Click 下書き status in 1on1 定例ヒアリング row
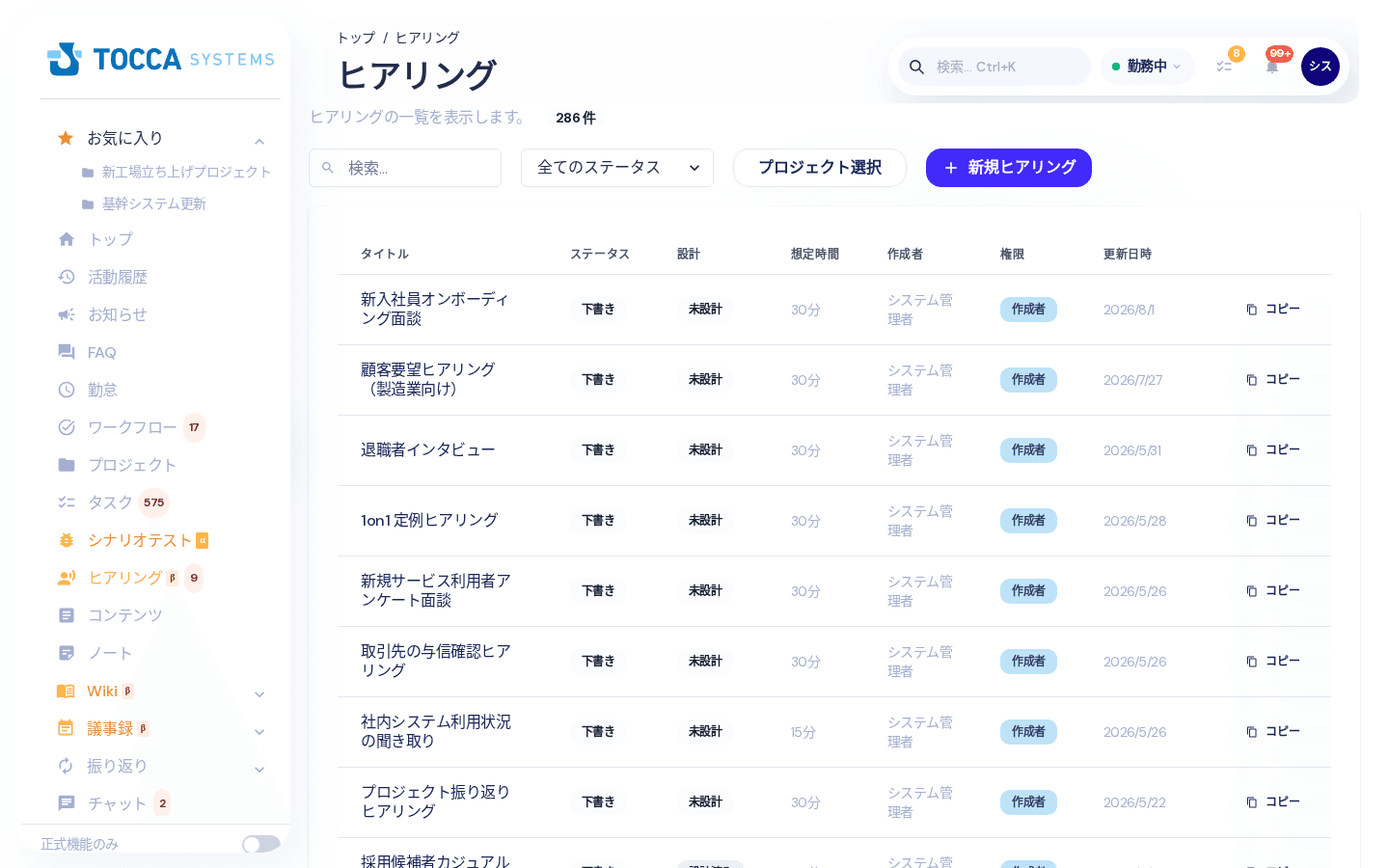Image resolution: width=1389 pixels, height=868 pixels. pos(598,521)
